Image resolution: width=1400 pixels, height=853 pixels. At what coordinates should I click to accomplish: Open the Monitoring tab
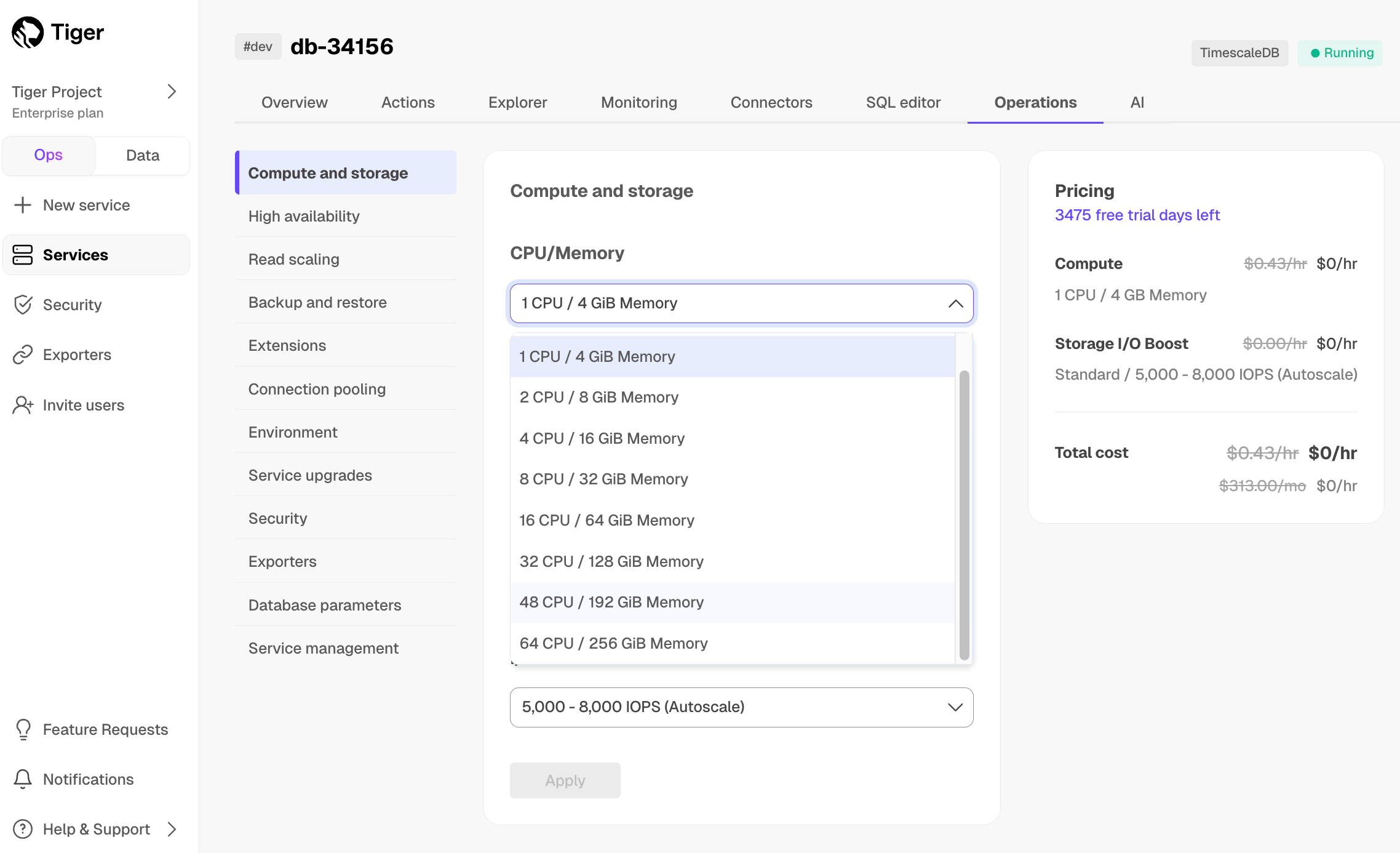pos(638,102)
